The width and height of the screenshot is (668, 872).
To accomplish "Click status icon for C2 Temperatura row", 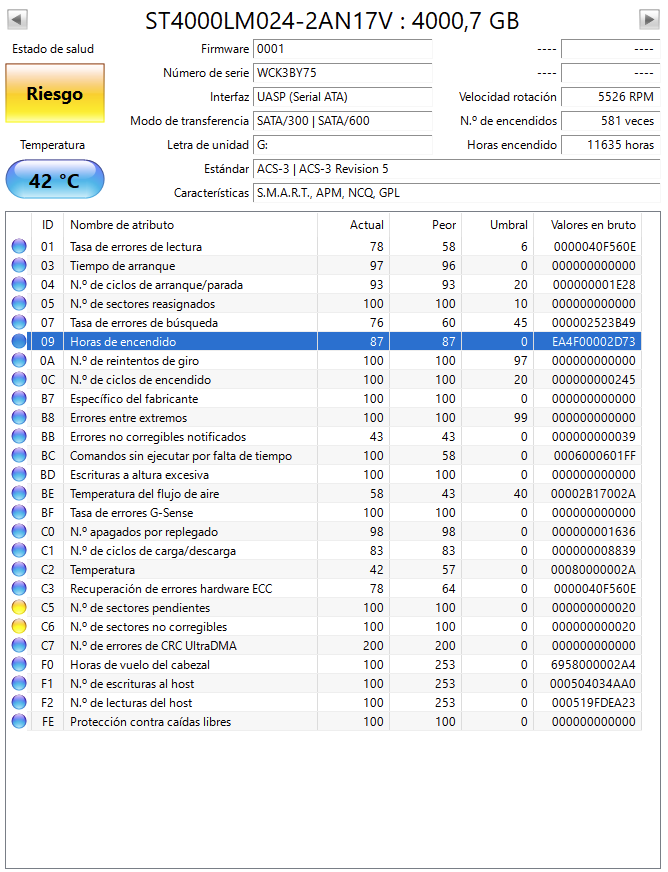I will (x=19, y=569).
